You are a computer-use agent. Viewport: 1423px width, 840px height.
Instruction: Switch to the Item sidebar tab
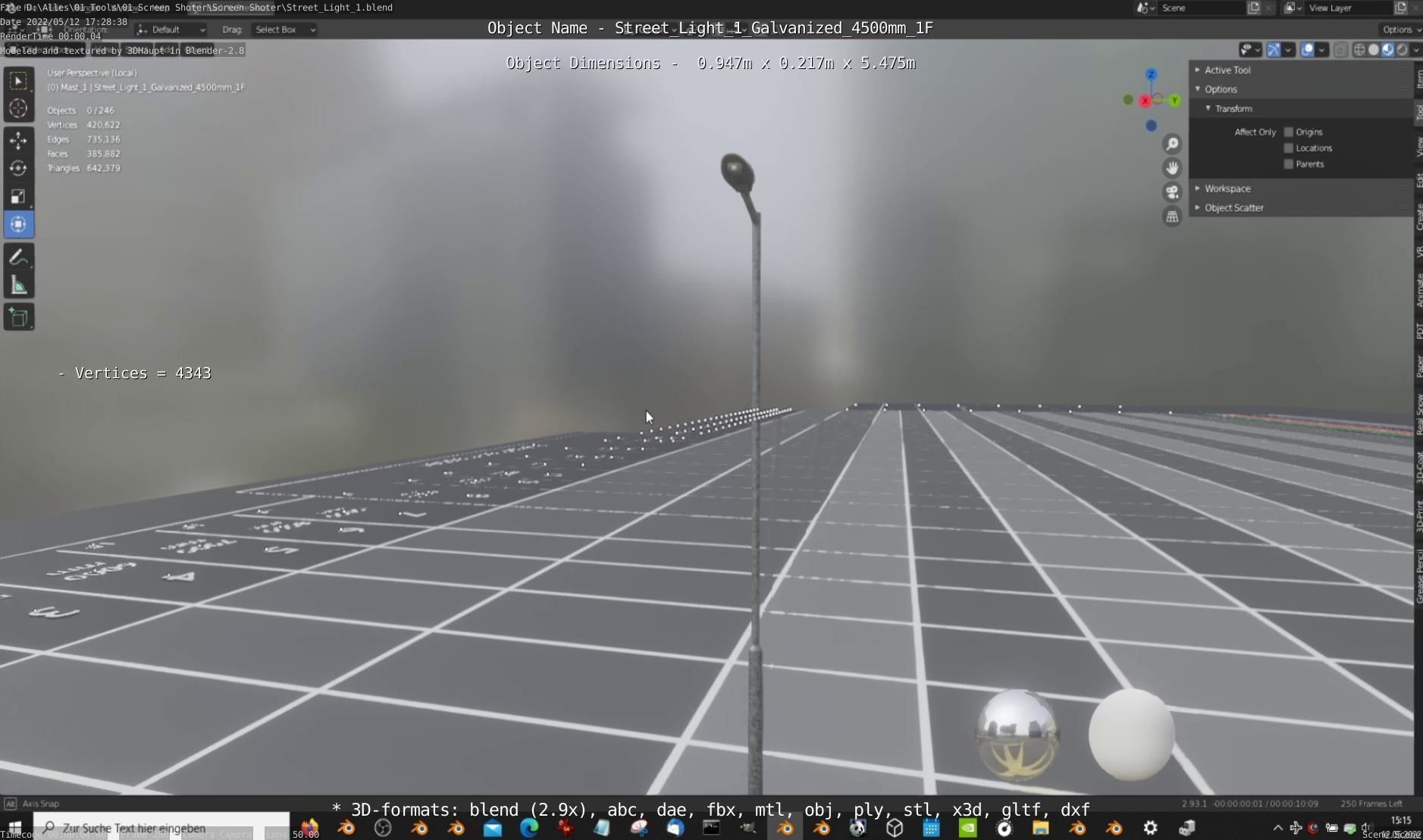coord(1418,79)
